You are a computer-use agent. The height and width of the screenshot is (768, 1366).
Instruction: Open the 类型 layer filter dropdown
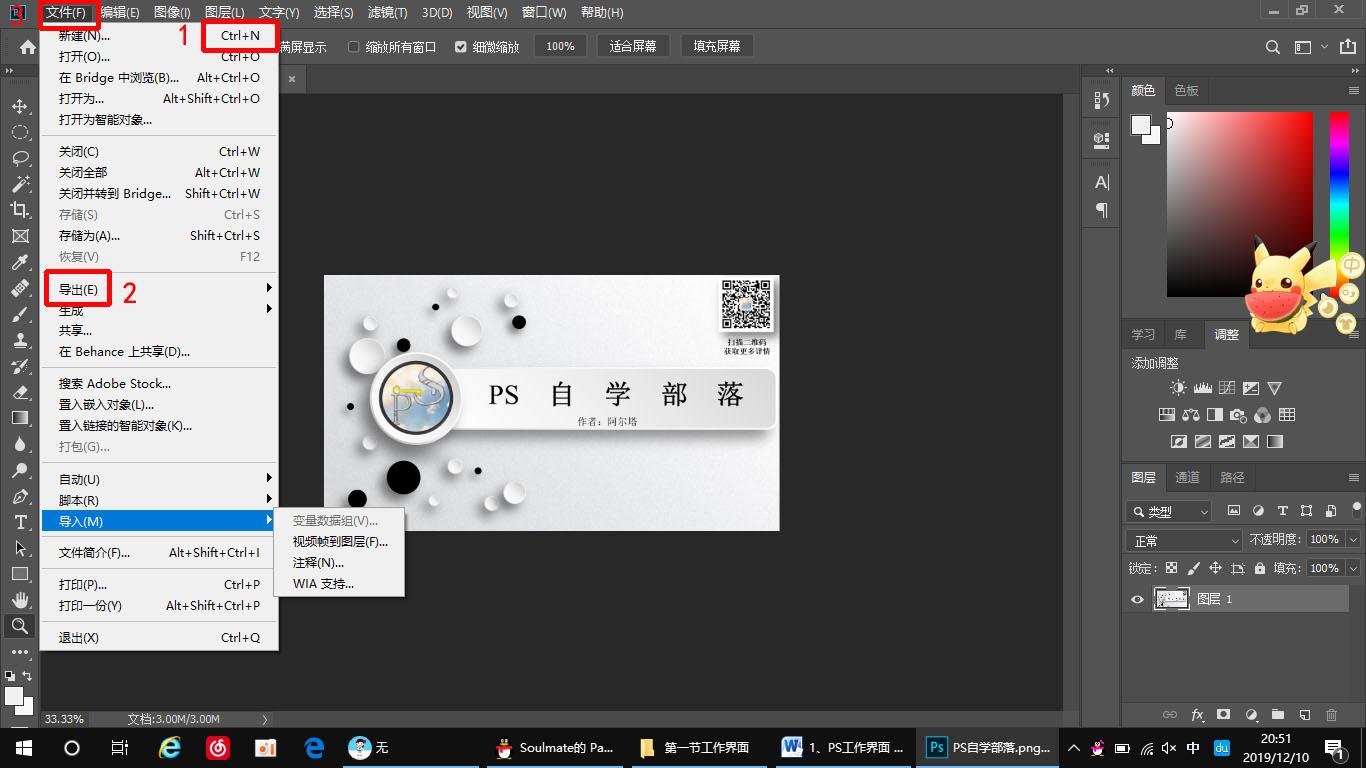tap(1168, 511)
